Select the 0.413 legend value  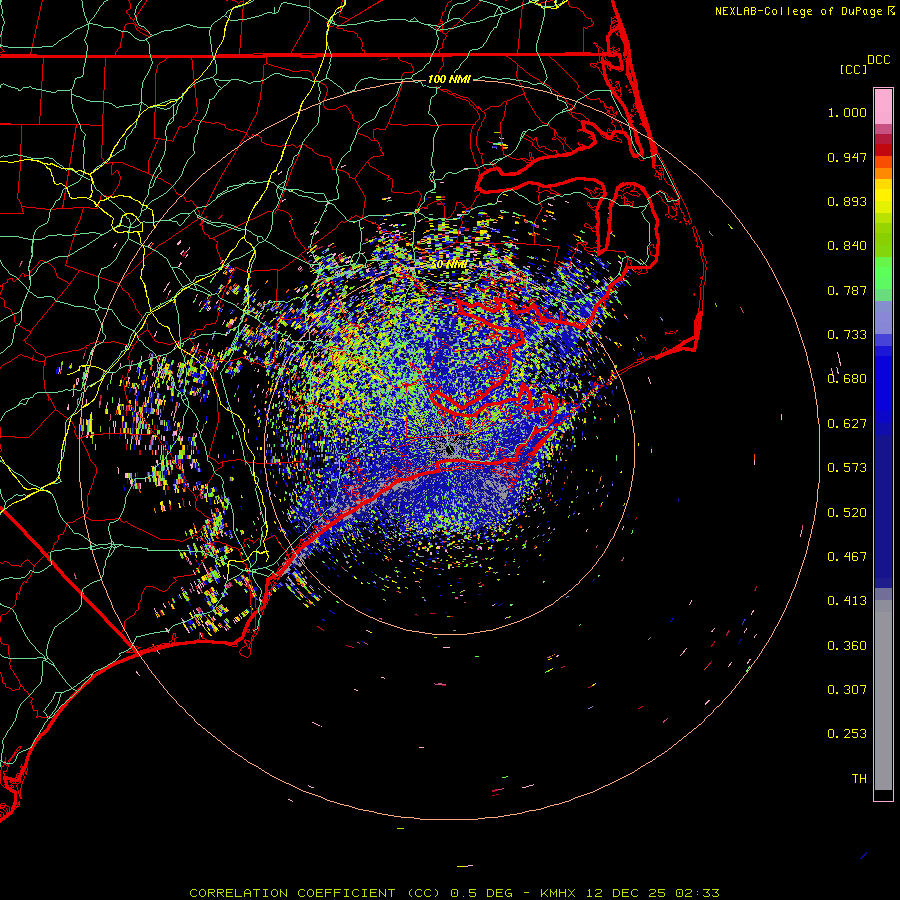click(847, 601)
